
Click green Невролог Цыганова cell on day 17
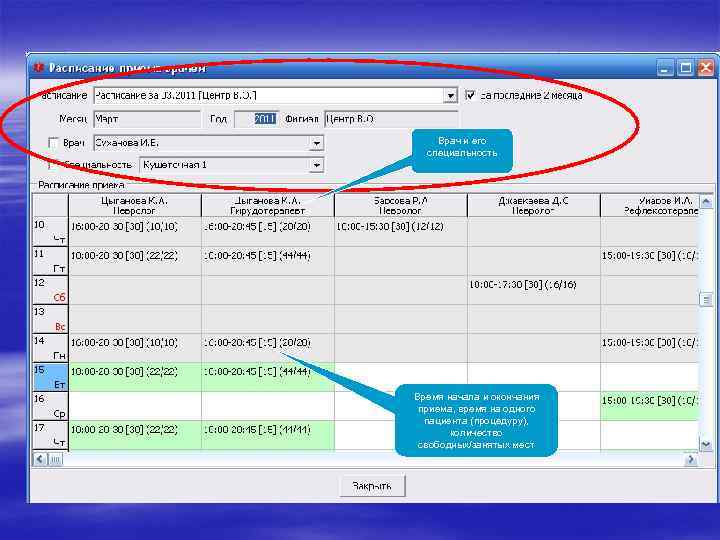click(135, 435)
